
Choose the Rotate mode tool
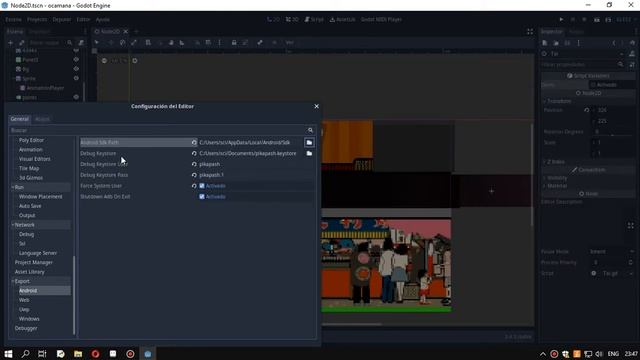point(122,42)
